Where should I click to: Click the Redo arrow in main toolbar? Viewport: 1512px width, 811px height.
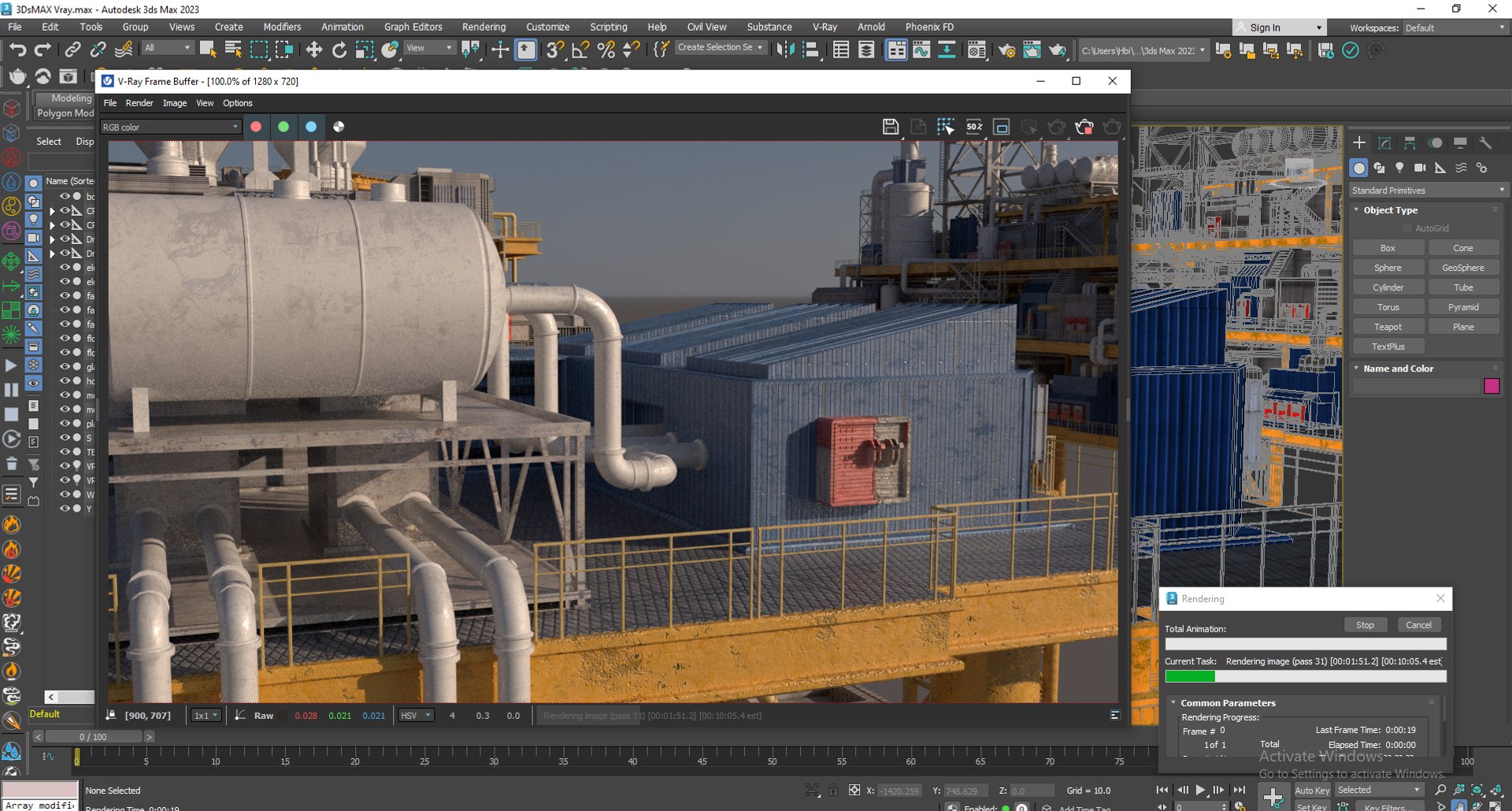(43, 50)
